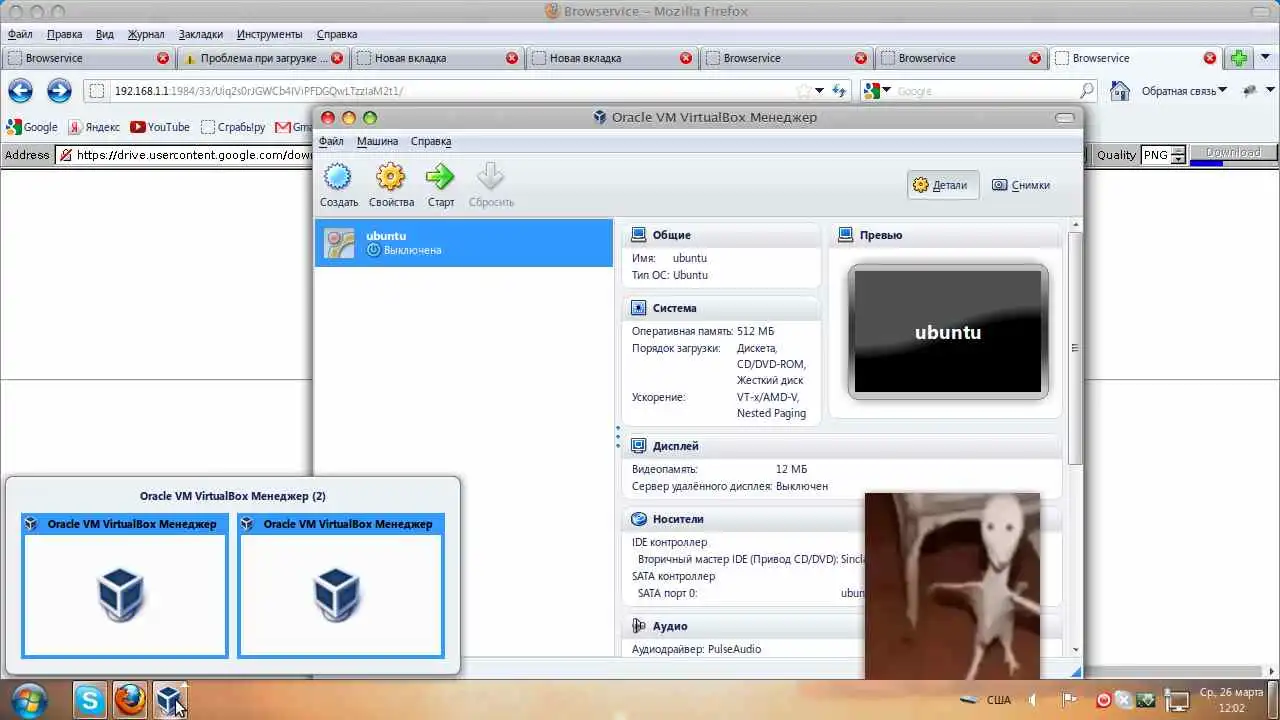This screenshot has height=720, width=1280.
Task: Click the Общие section icon
Action: click(638, 235)
